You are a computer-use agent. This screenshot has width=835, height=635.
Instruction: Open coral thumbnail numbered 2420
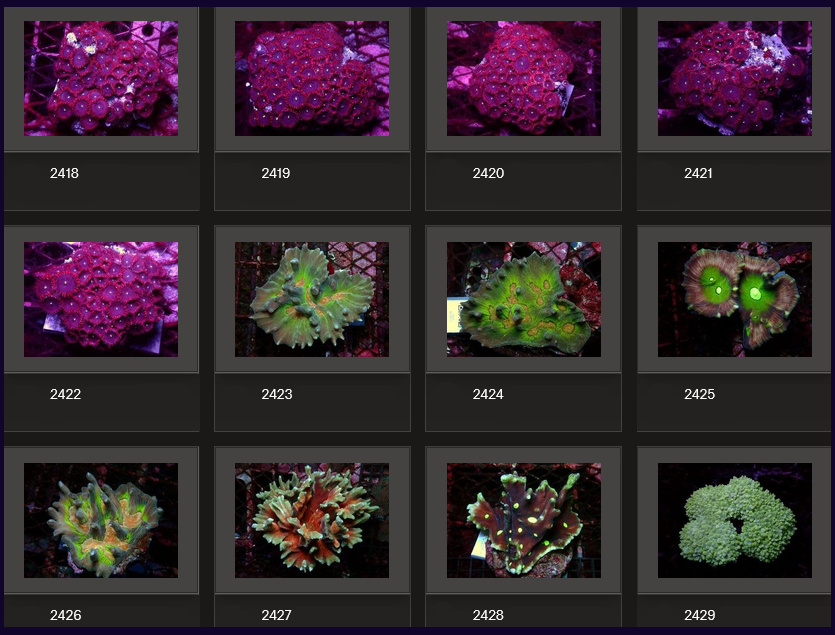524,78
